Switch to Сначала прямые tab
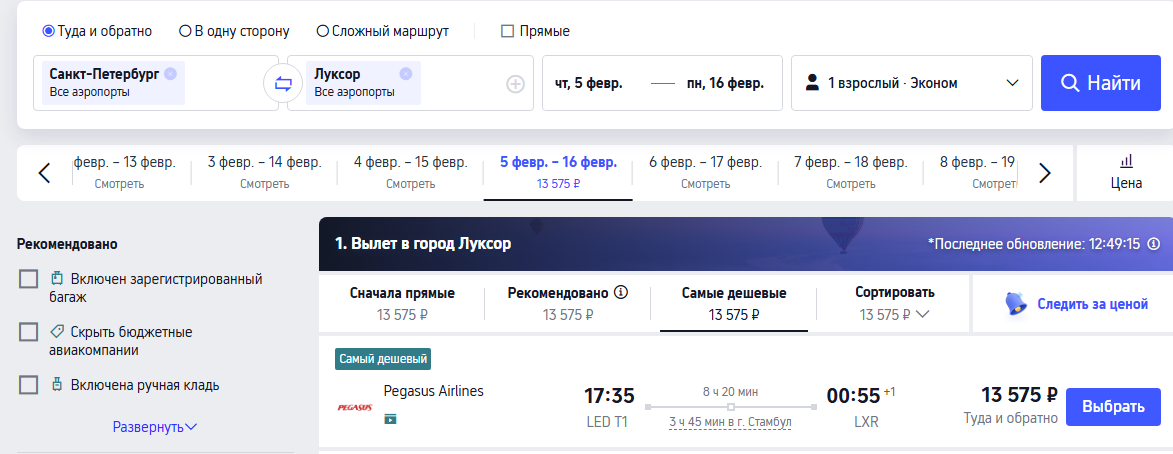This screenshot has height=454, width=1173. coord(402,303)
